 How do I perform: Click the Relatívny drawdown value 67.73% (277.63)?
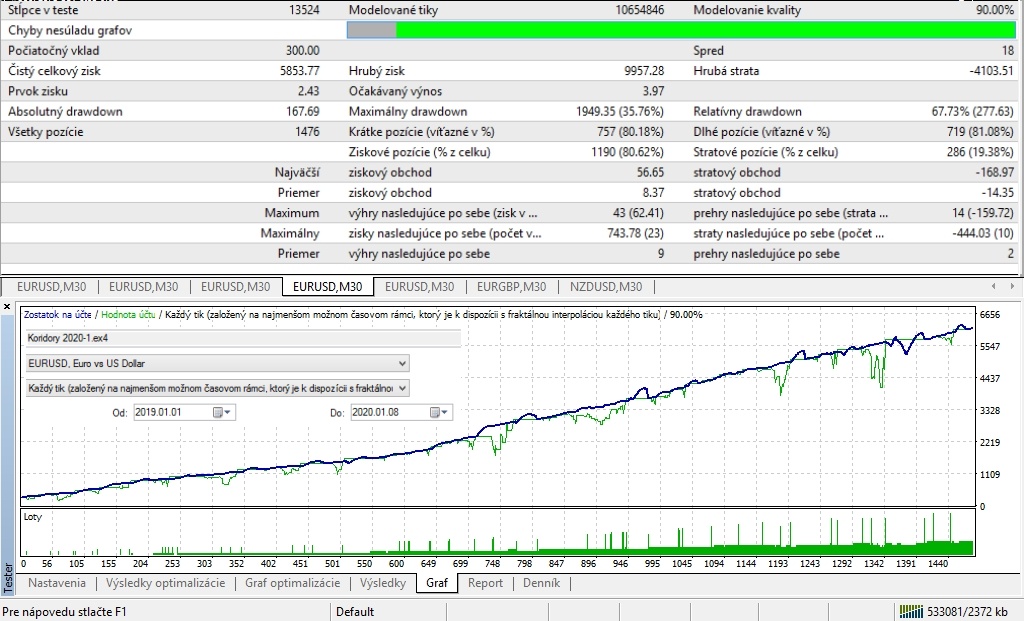tap(972, 111)
